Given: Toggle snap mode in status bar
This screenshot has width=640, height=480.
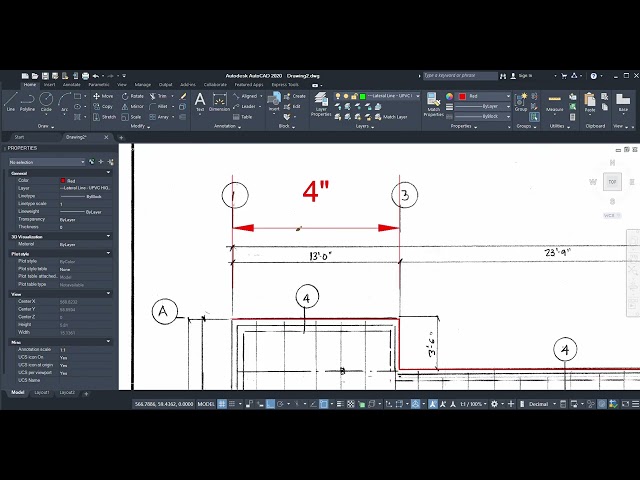Looking at the screenshot, I should 232,404.
